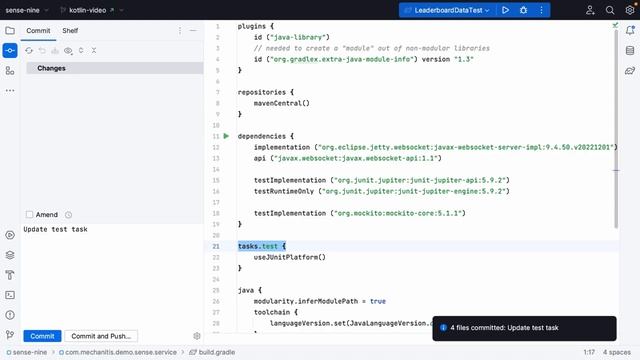Place cursor on 'tasks.test {' line
Screen dimensions: 640x360
click(262, 246)
